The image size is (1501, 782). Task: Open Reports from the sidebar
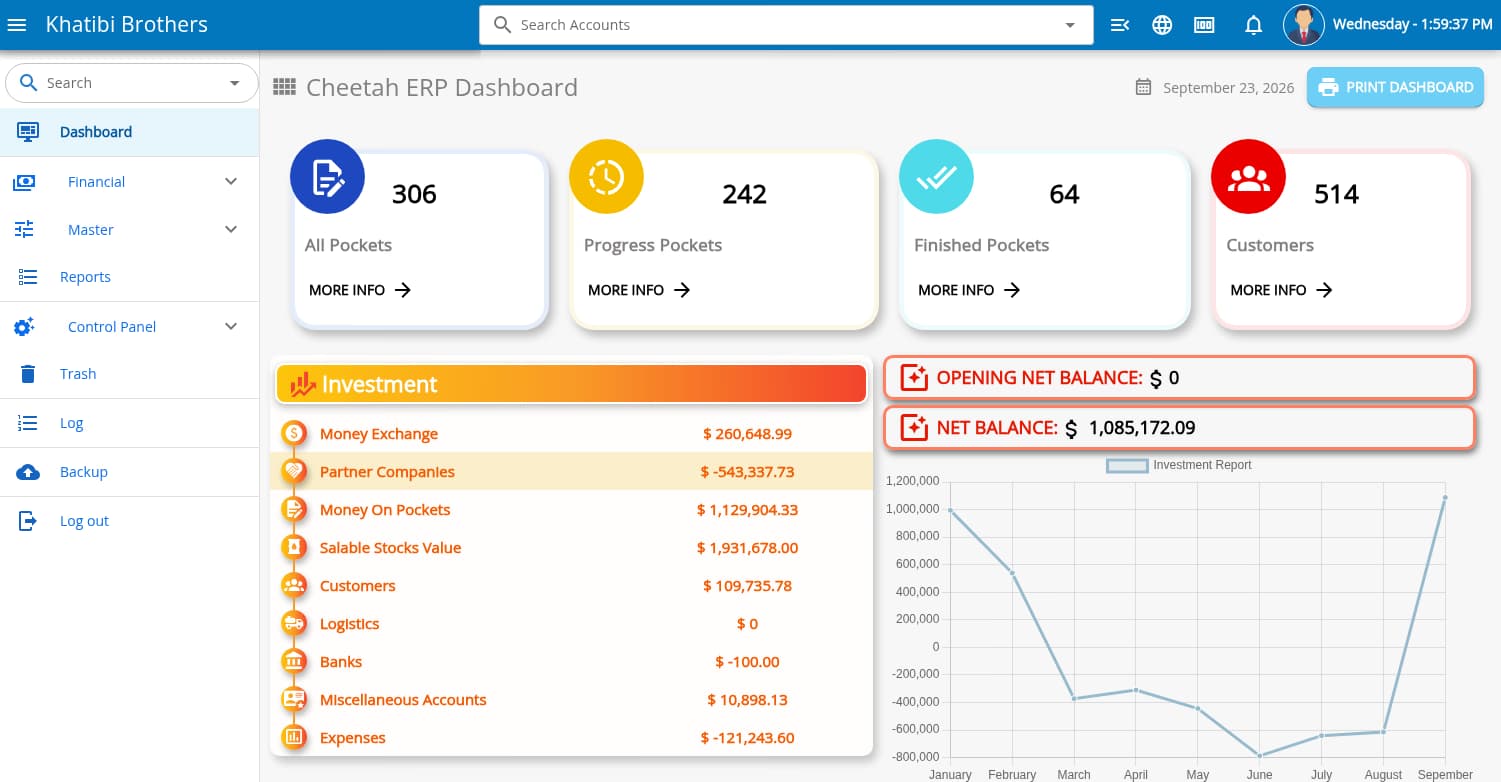tap(129, 277)
